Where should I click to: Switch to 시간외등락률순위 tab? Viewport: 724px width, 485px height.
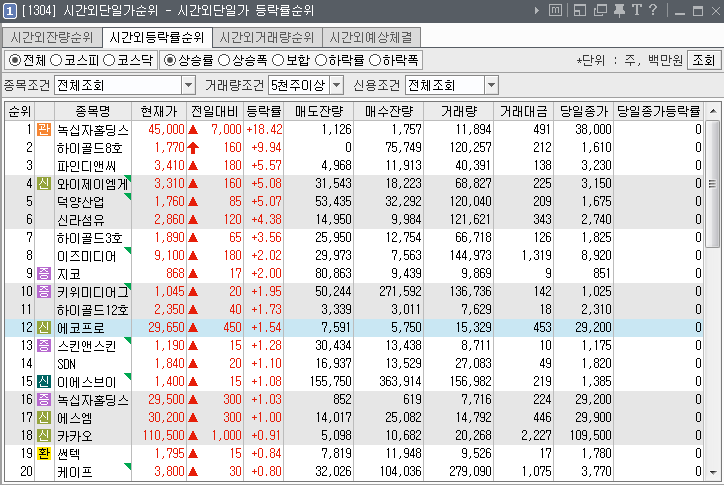(x=157, y=37)
